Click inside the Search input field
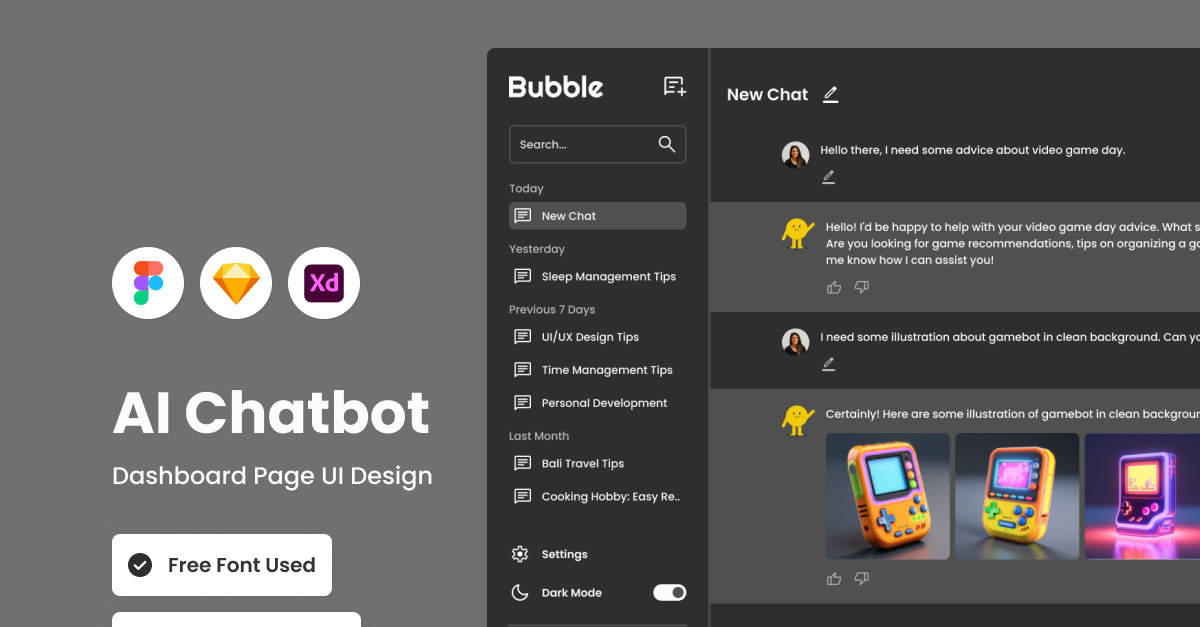1200x627 pixels. click(580, 144)
